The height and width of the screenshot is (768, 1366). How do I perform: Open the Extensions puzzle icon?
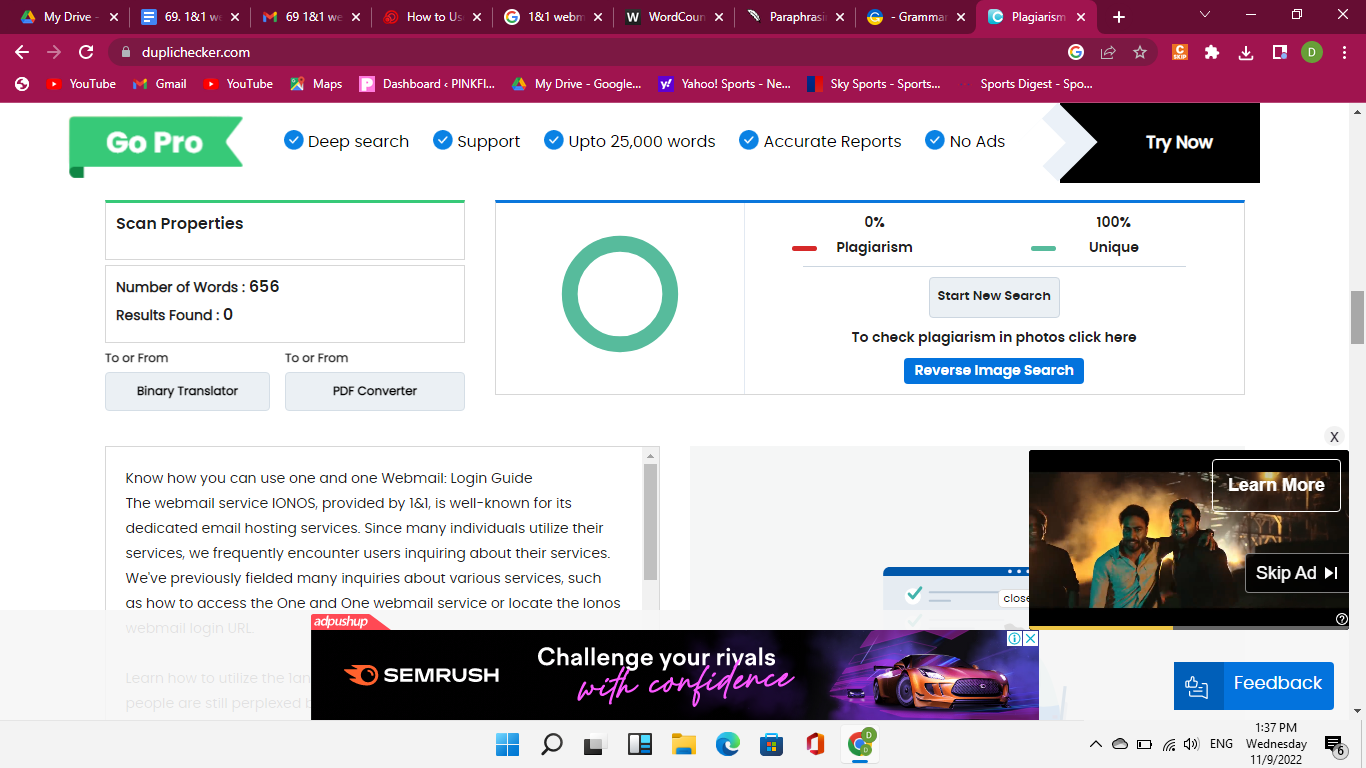1212,52
